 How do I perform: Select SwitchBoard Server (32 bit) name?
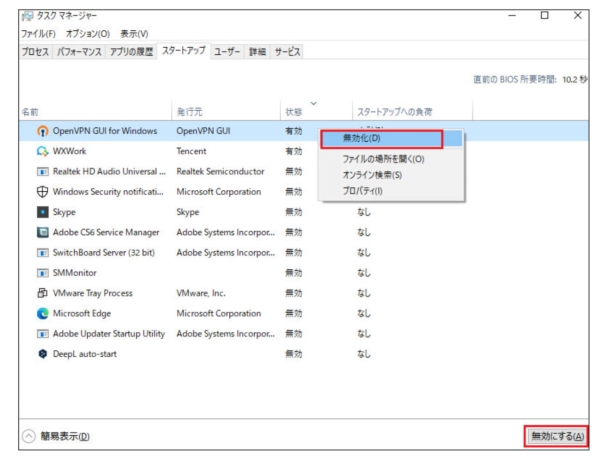coord(104,253)
